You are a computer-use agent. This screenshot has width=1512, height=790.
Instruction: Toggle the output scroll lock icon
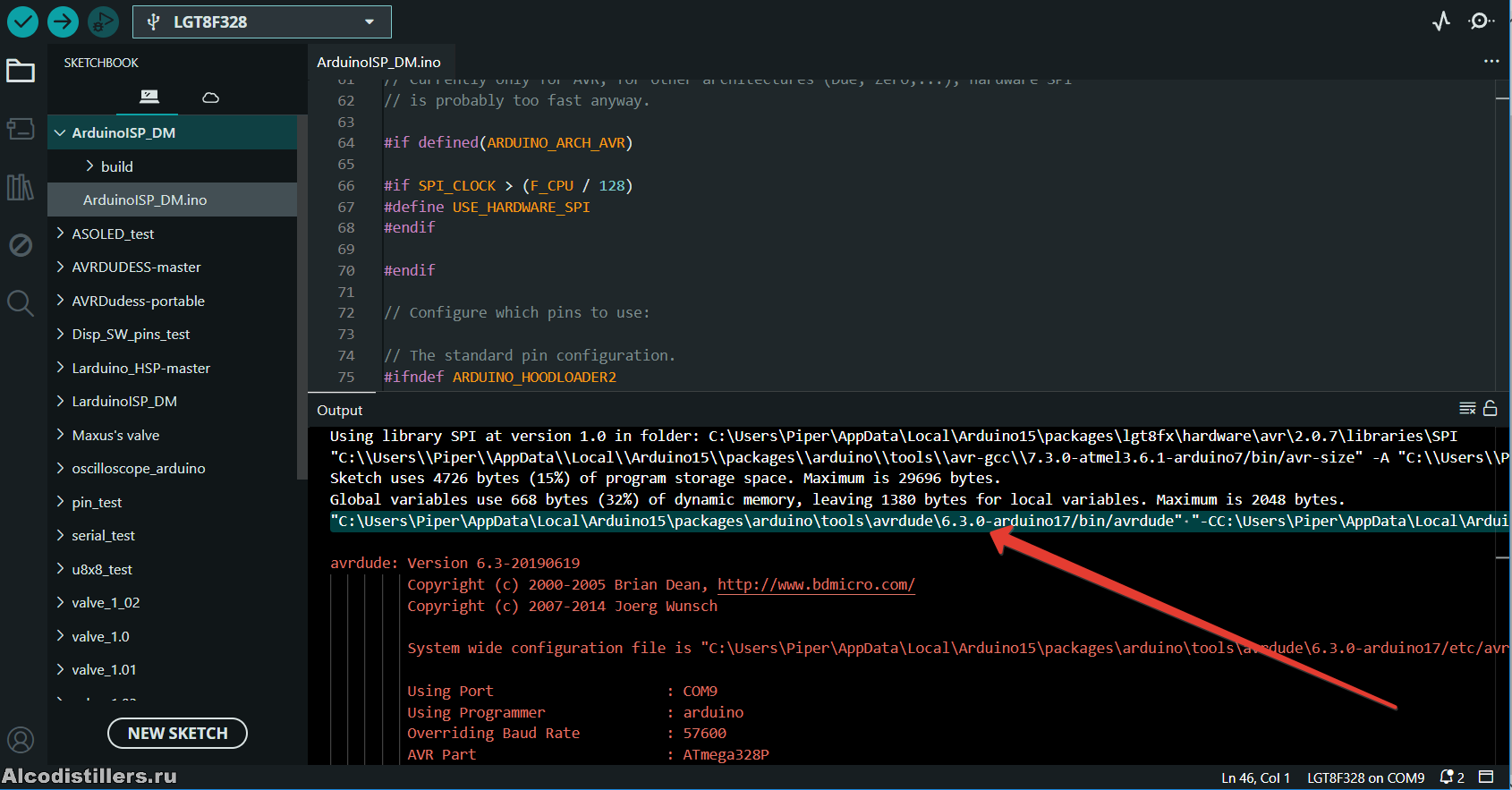[1491, 408]
